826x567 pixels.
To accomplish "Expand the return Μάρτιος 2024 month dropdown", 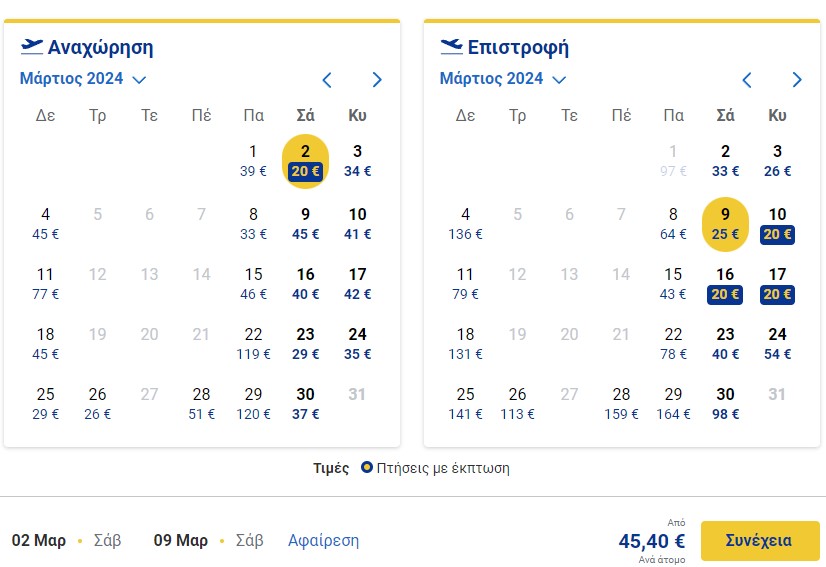I will (x=503, y=79).
